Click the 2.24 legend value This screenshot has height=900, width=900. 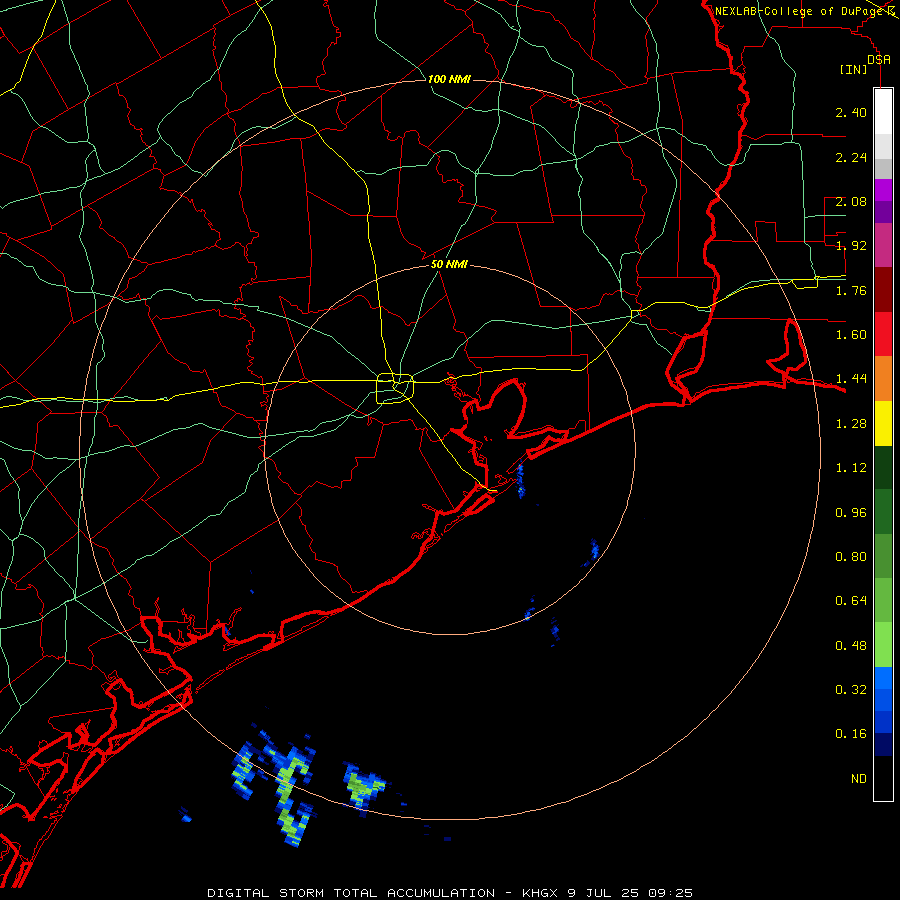[851, 157]
